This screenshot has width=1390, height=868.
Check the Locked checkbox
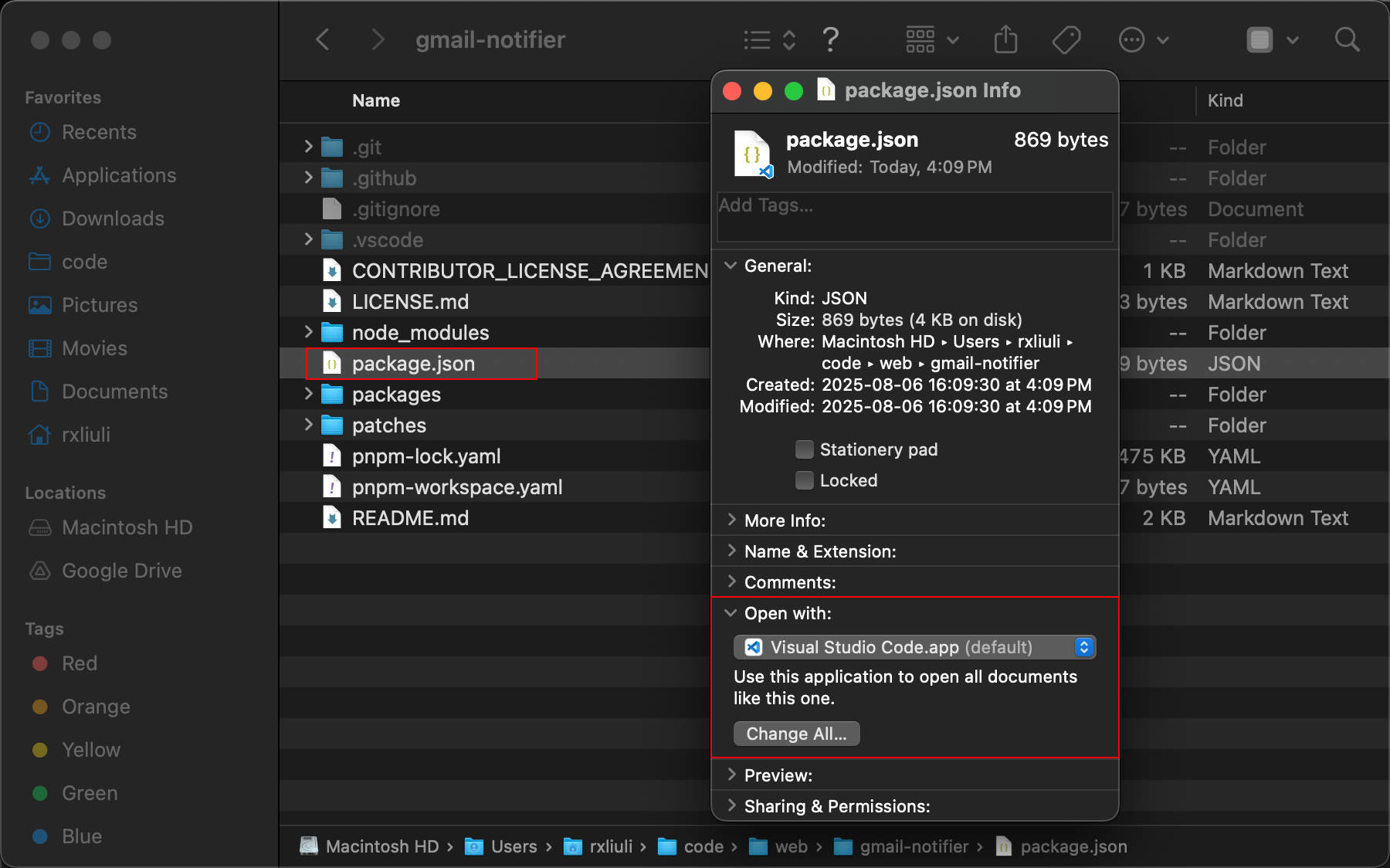pyautogui.click(x=805, y=480)
